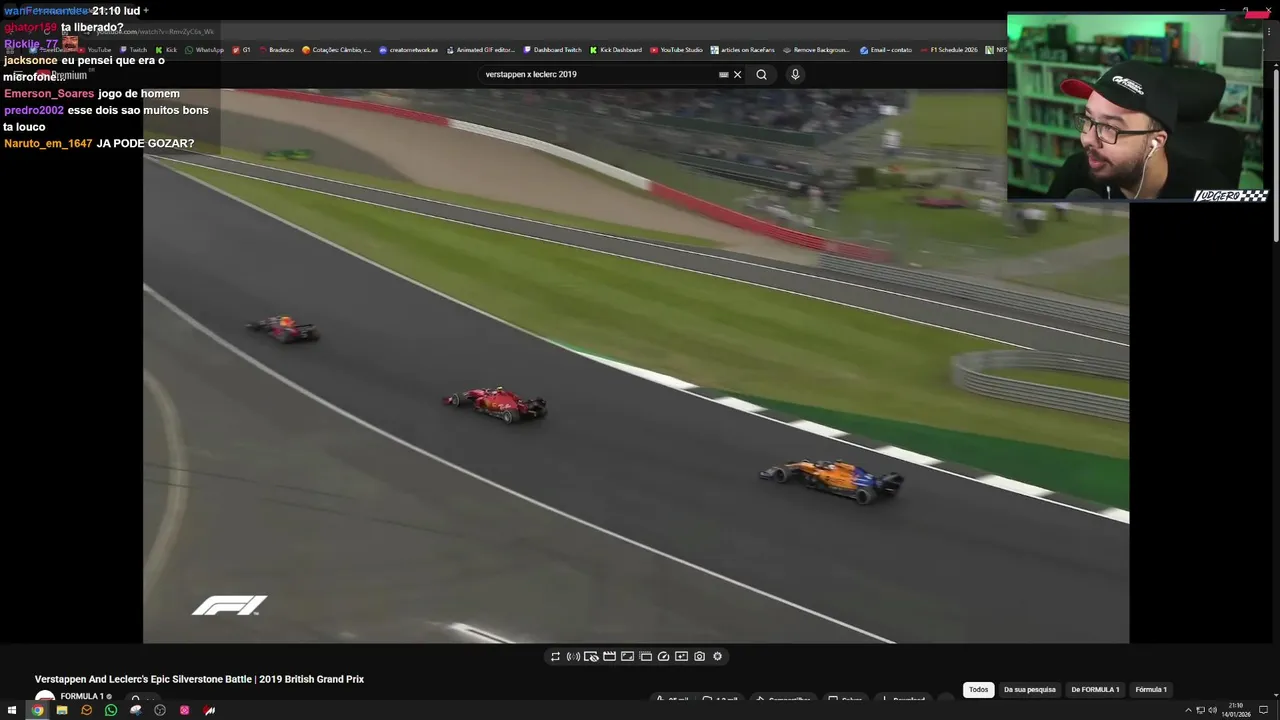Open the Email – contato bookmark

(x=886, y=50)
